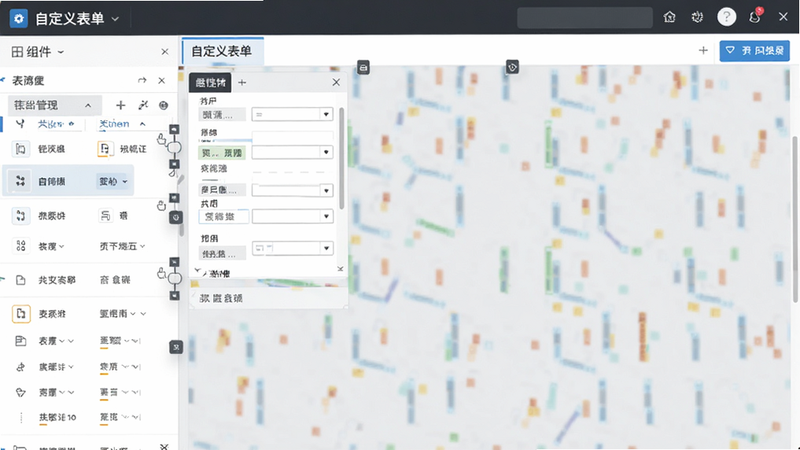The image size is (800, 450).
Task: Click the vertical dots handle in the last row
Action: [x=21, y=418]
